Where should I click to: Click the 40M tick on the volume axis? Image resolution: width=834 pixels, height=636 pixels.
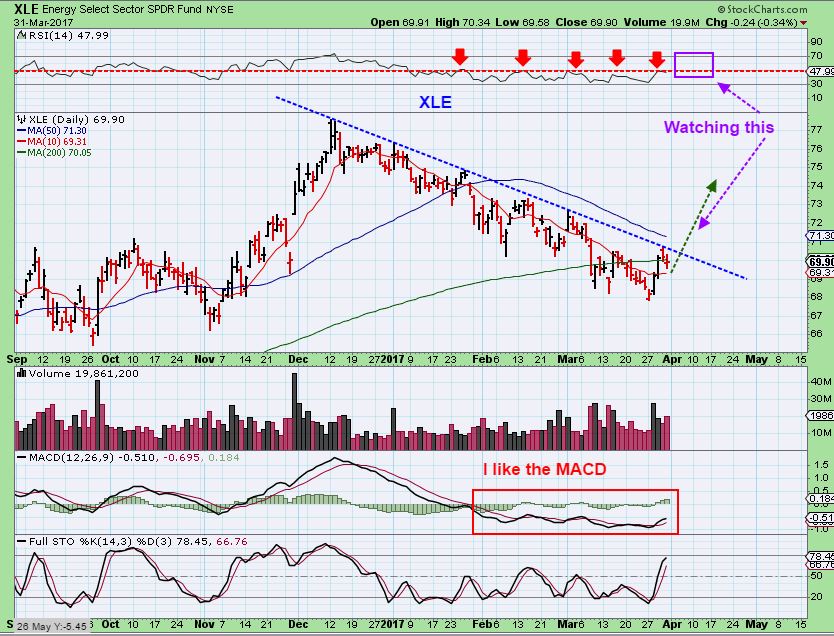(x=821, y=382)
